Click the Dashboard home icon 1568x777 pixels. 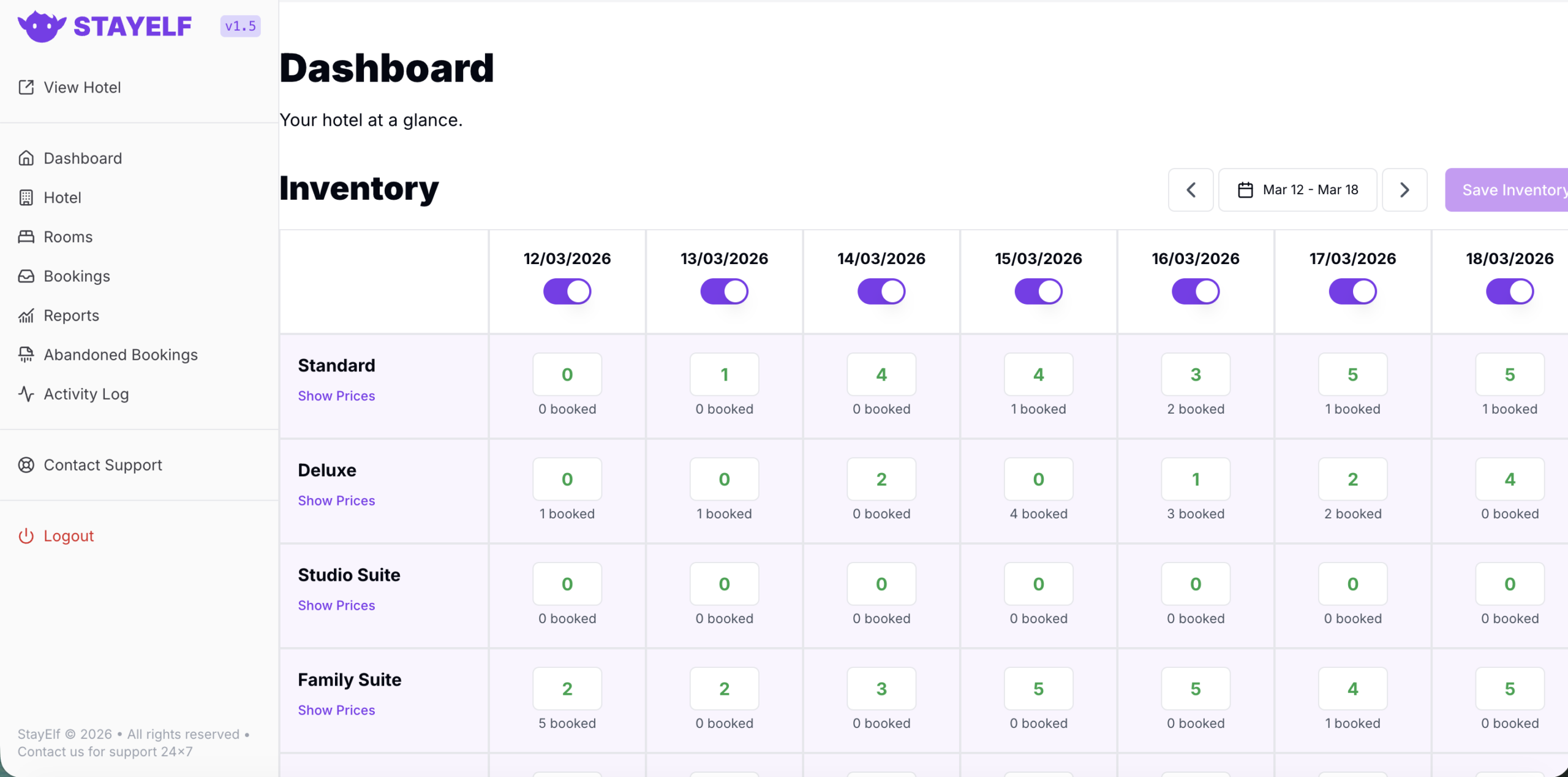coord(26,159)
